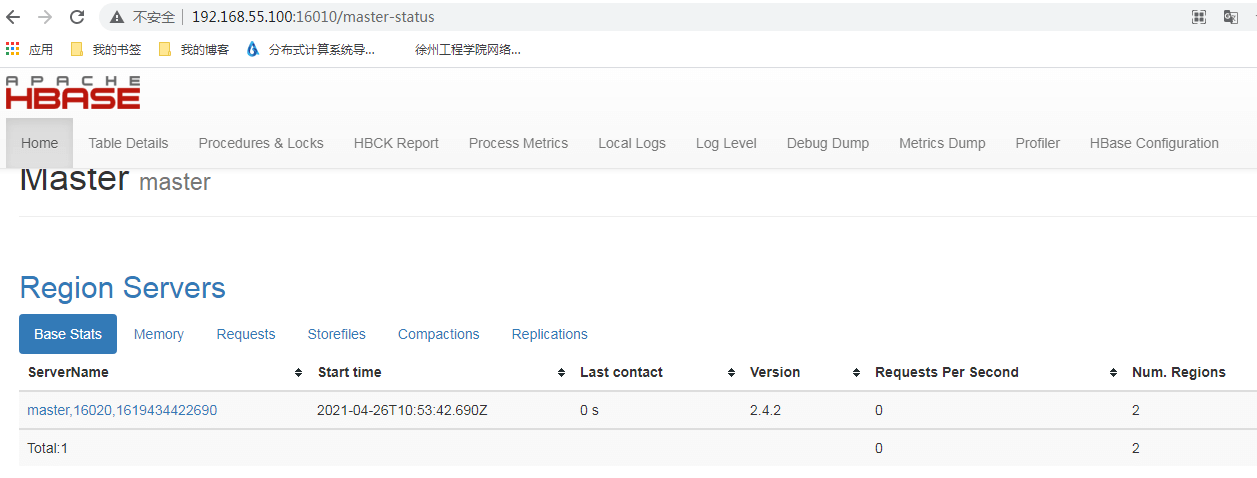Sort by Start time column arrow

560,372
